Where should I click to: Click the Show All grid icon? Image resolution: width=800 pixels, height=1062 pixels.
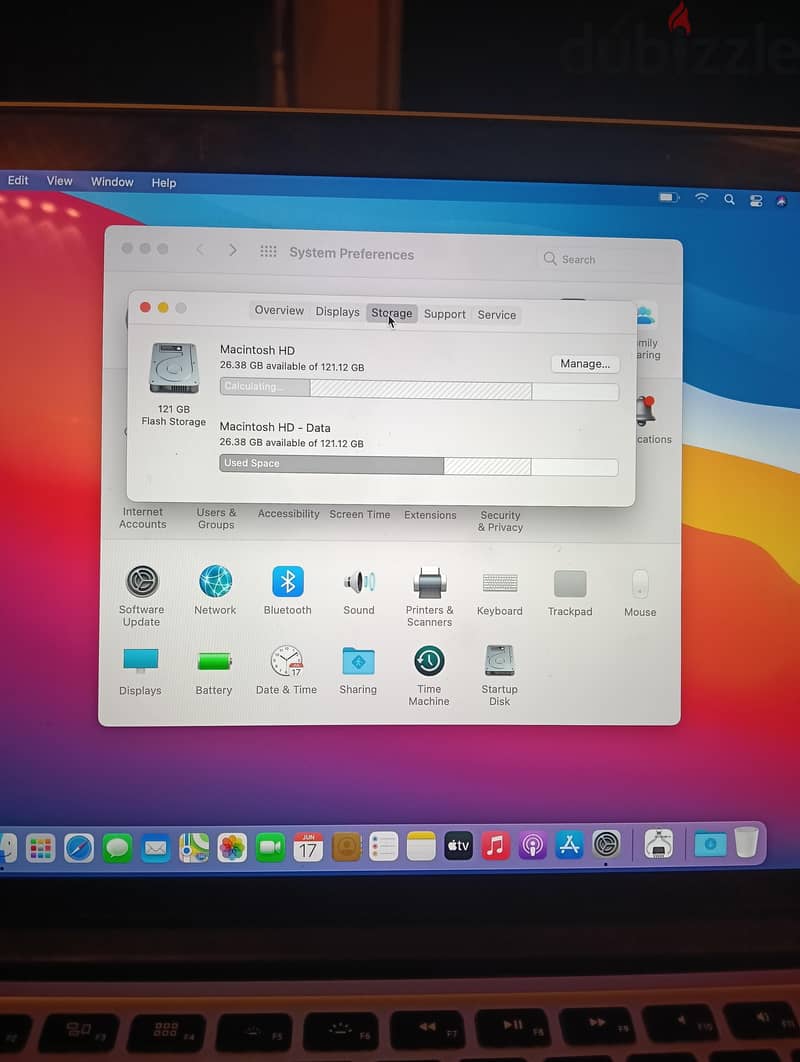pos(268,251)
